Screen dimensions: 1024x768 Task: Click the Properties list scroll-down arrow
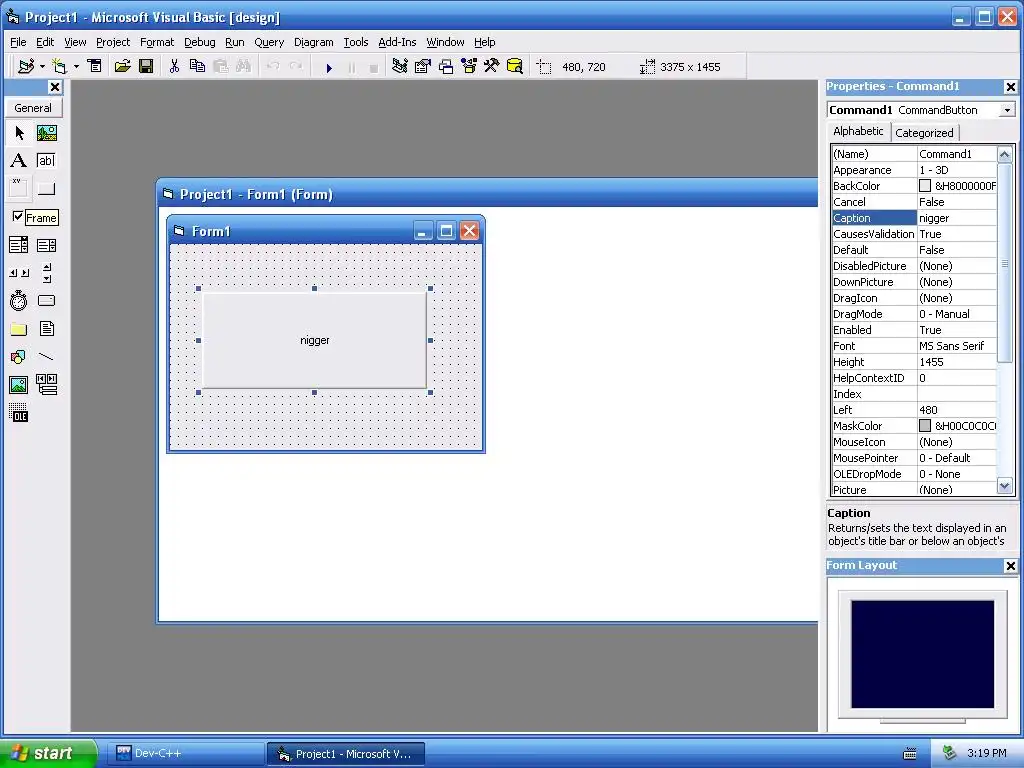point(1004,486)
